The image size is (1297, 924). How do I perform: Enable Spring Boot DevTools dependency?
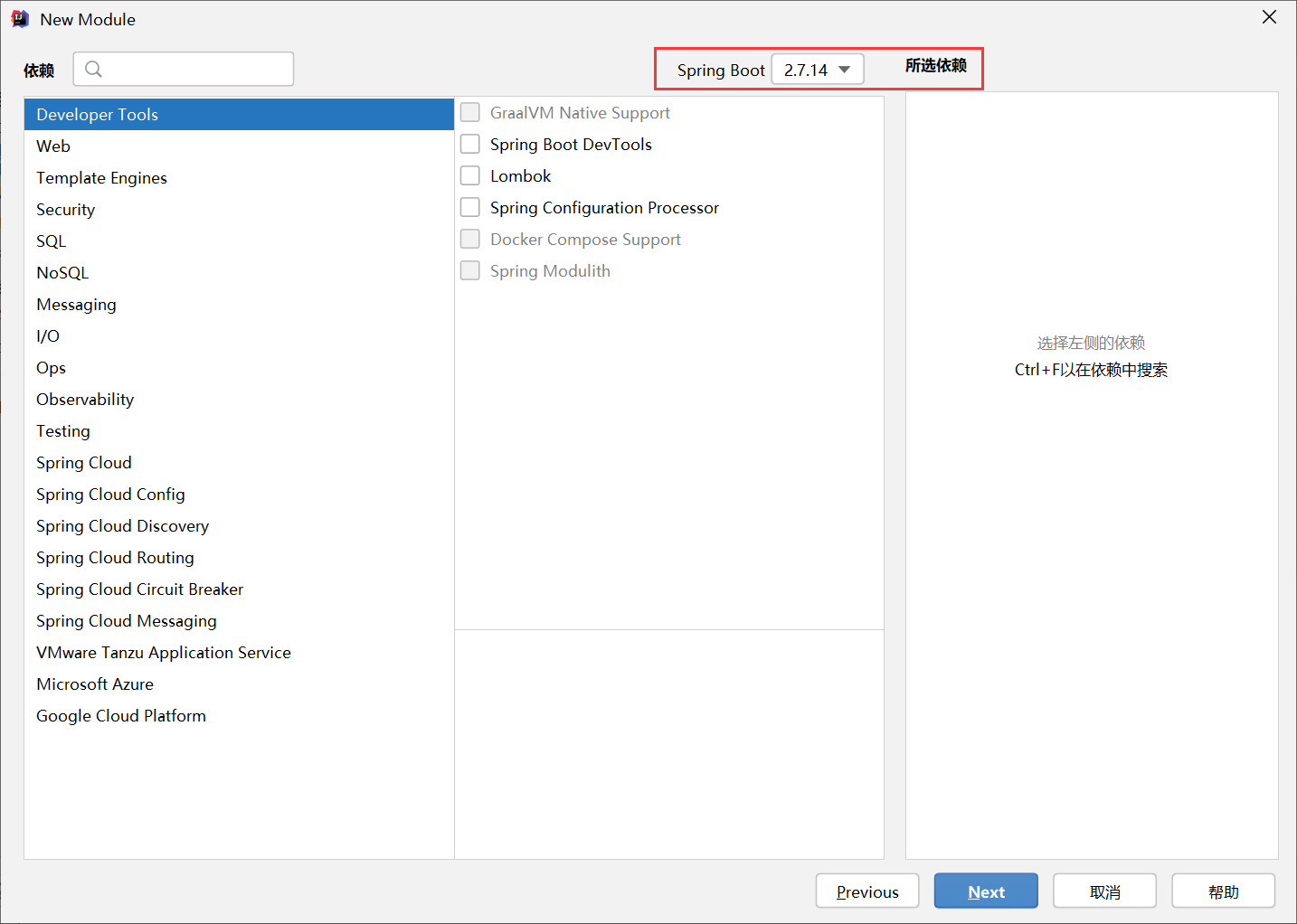coord(470,144)
